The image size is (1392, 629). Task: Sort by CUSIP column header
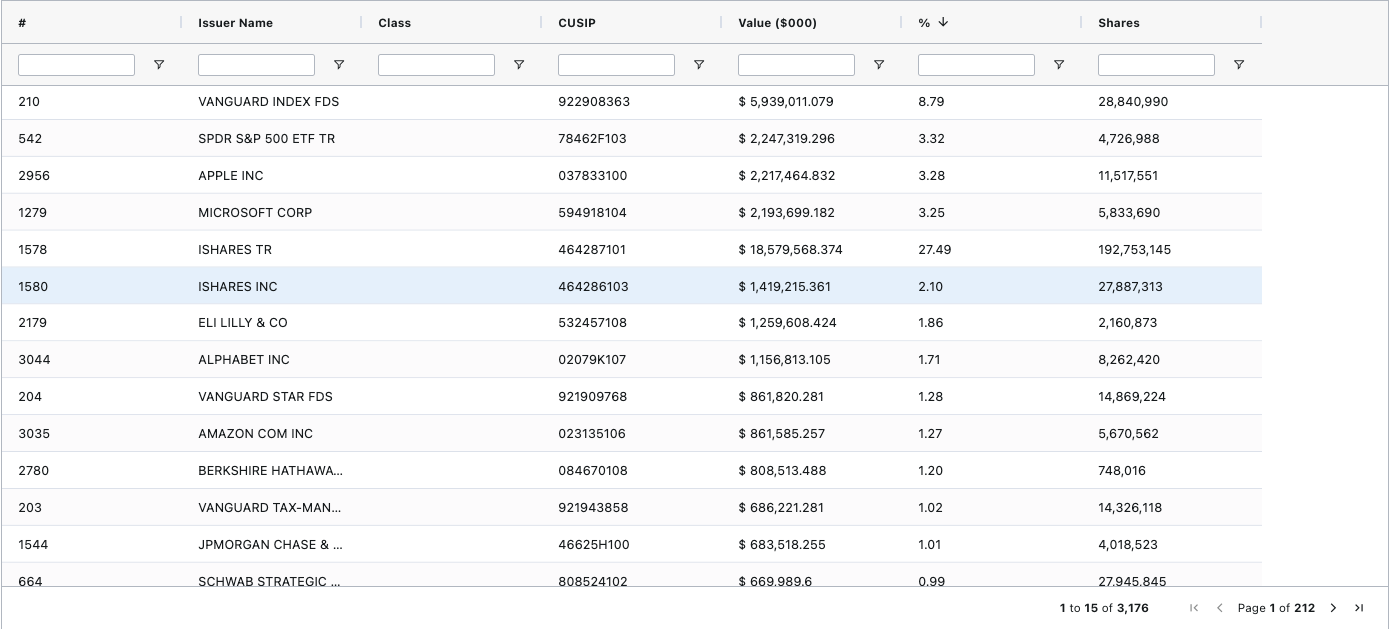click(576, 23)
